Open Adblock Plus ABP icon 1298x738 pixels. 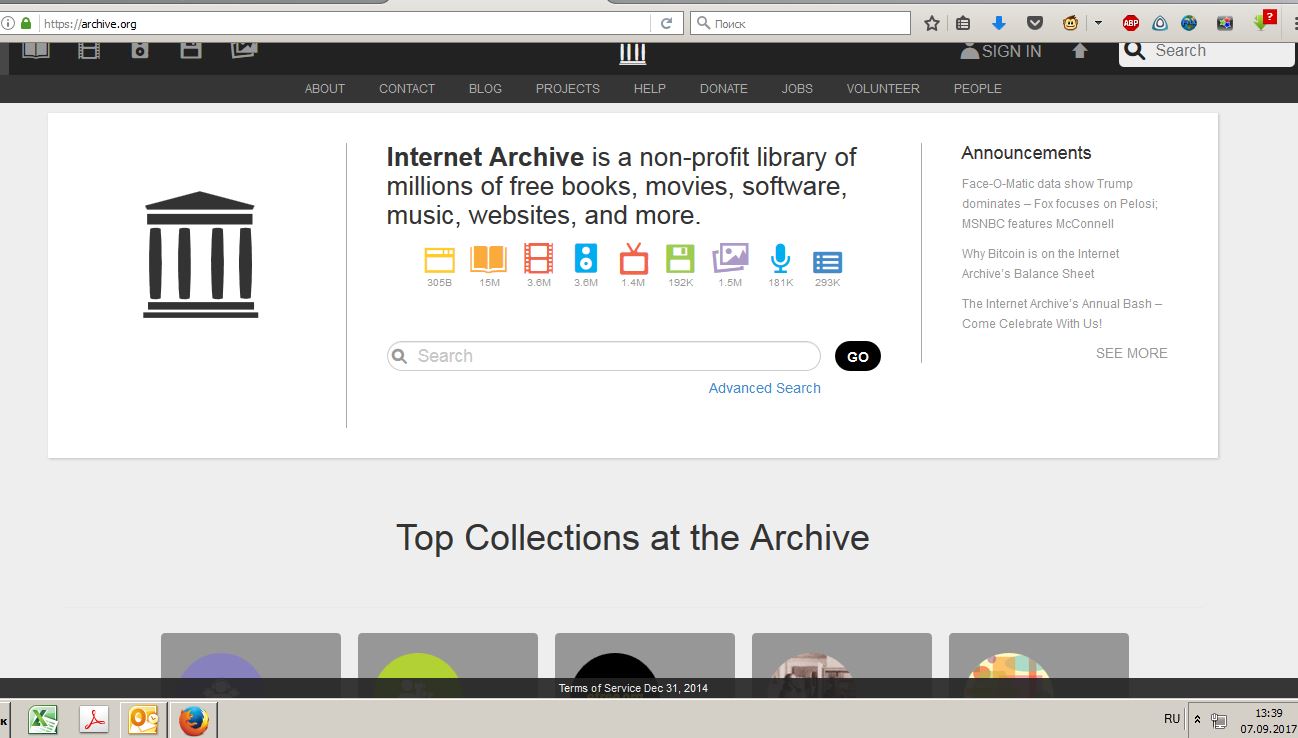pyautogui.click(x=1131, y=23)
